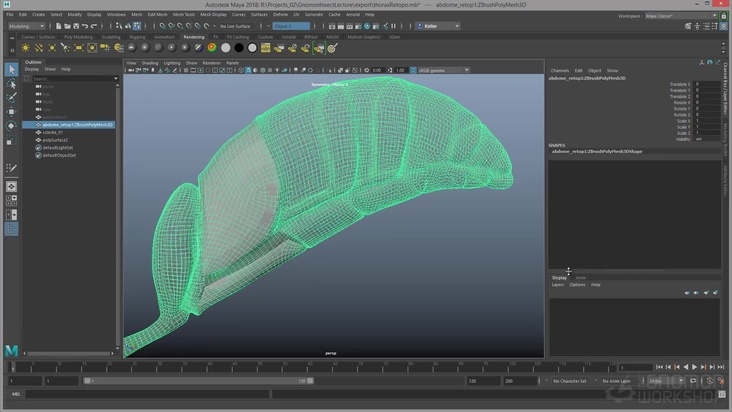732x412 pixels.
Task: Click the black material shelf icon
Action: coord(239,48)
